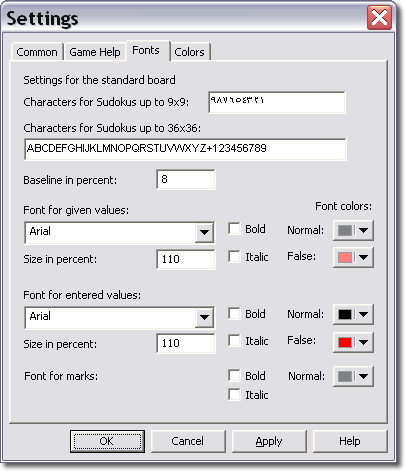Open Normal gray color picker for given values
405x471 pixels.
[x=353, y=230]
